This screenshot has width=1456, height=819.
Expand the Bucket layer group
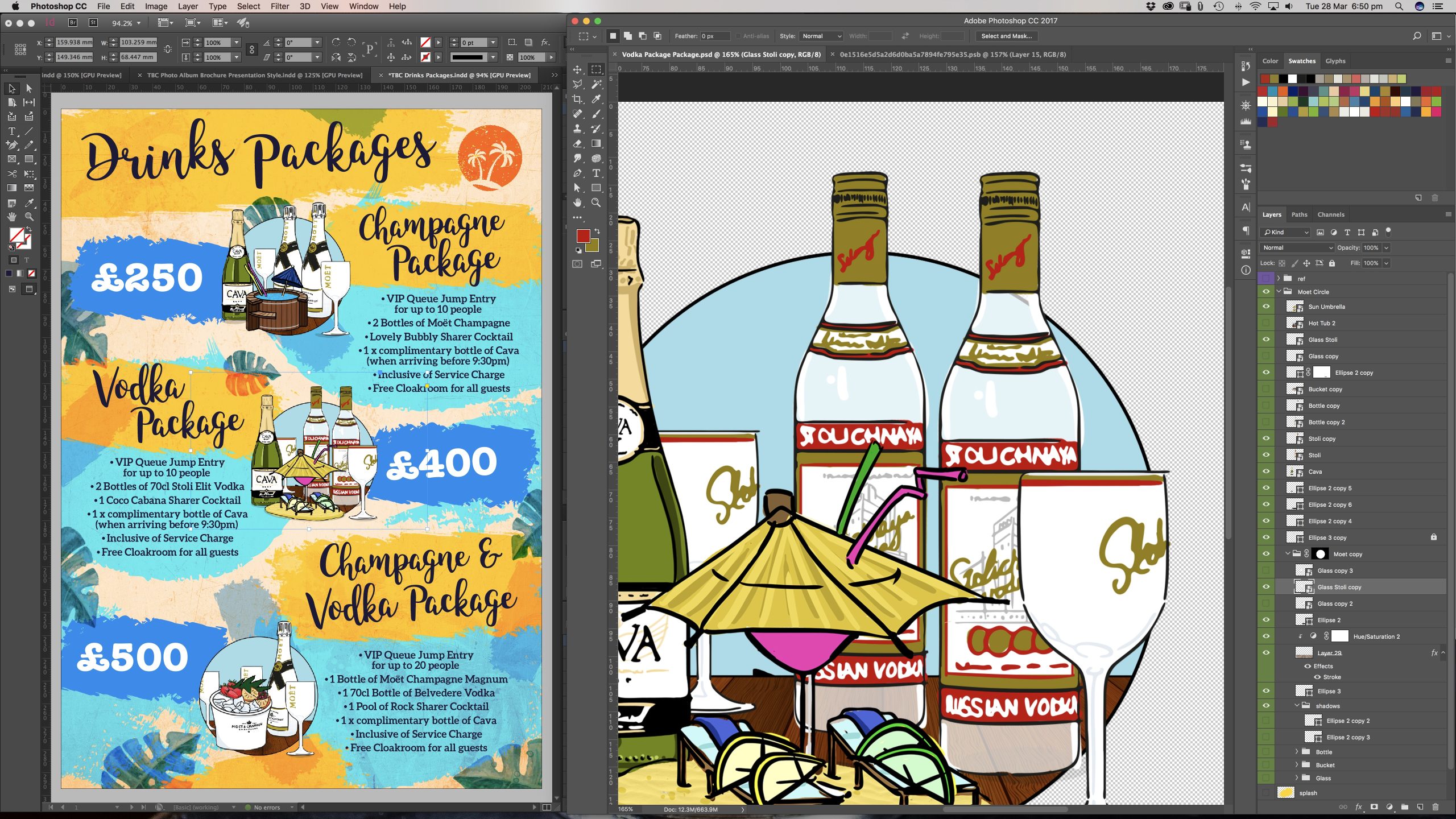tap(1297, 765)
